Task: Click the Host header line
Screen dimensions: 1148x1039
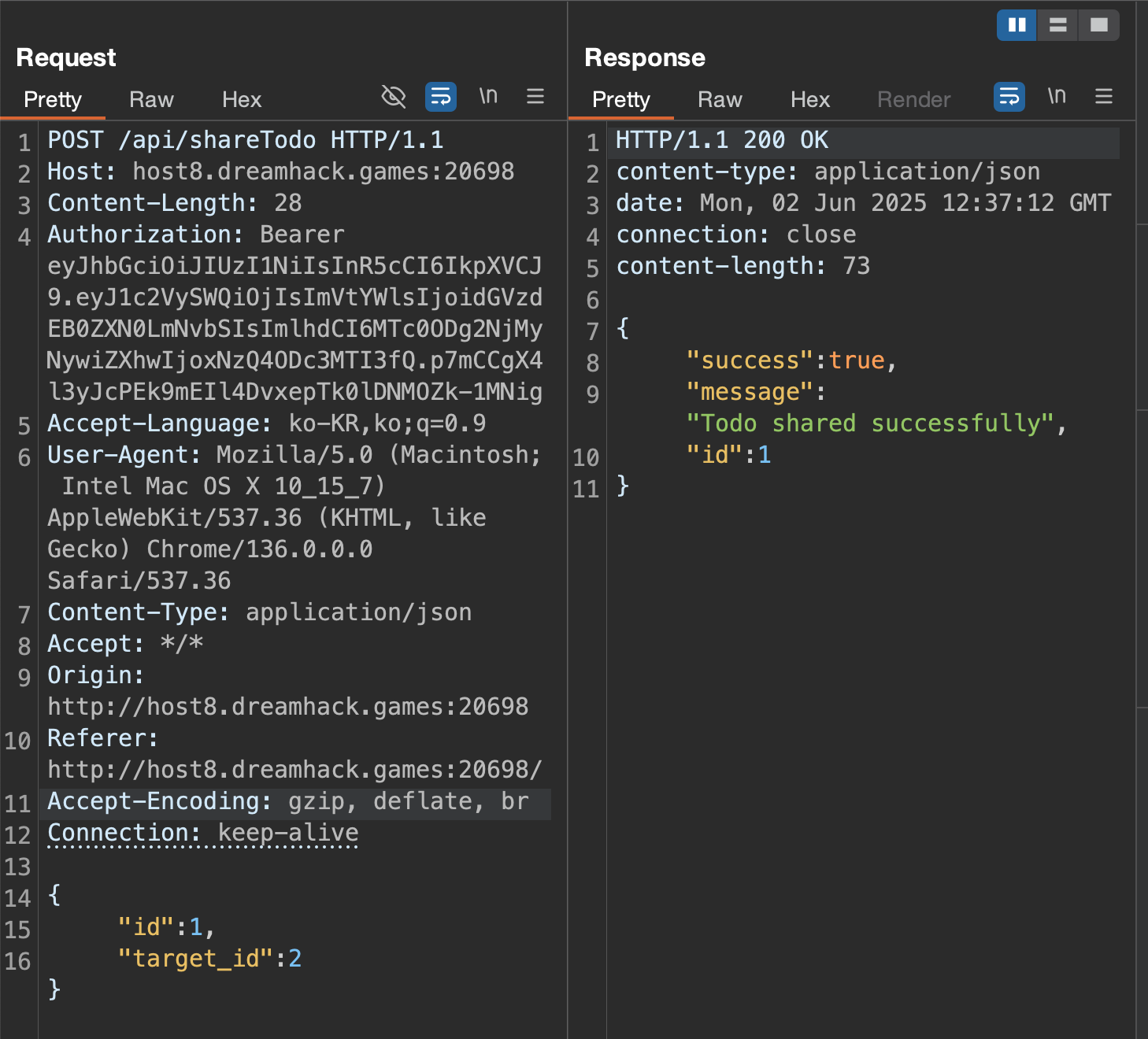Action: point(281,172)
